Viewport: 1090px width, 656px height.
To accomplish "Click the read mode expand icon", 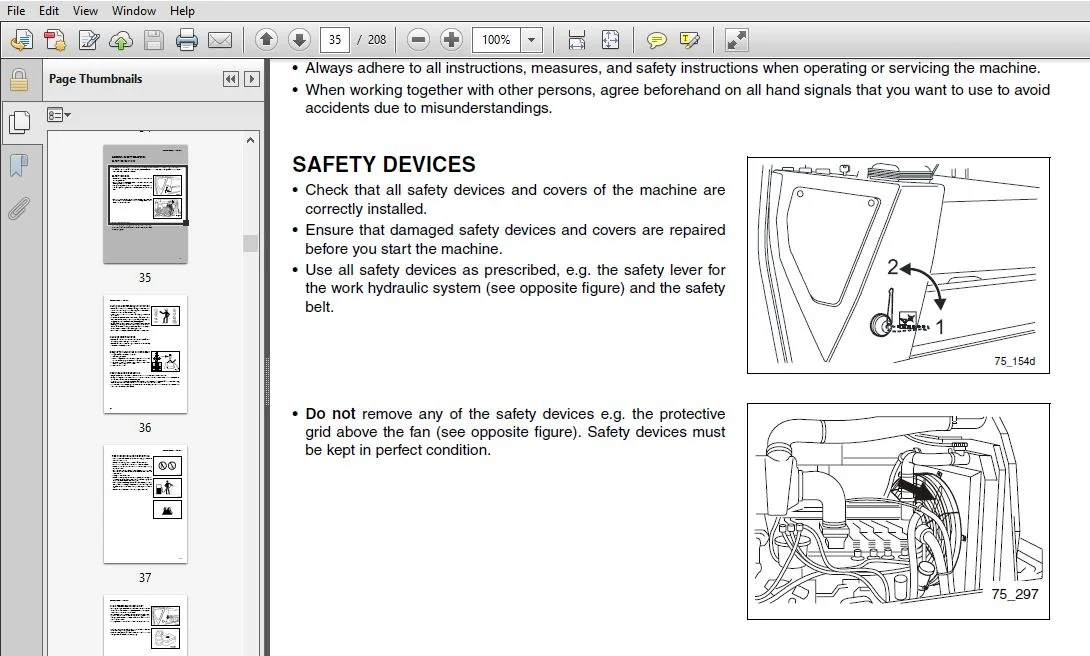I will coord(736,40).
